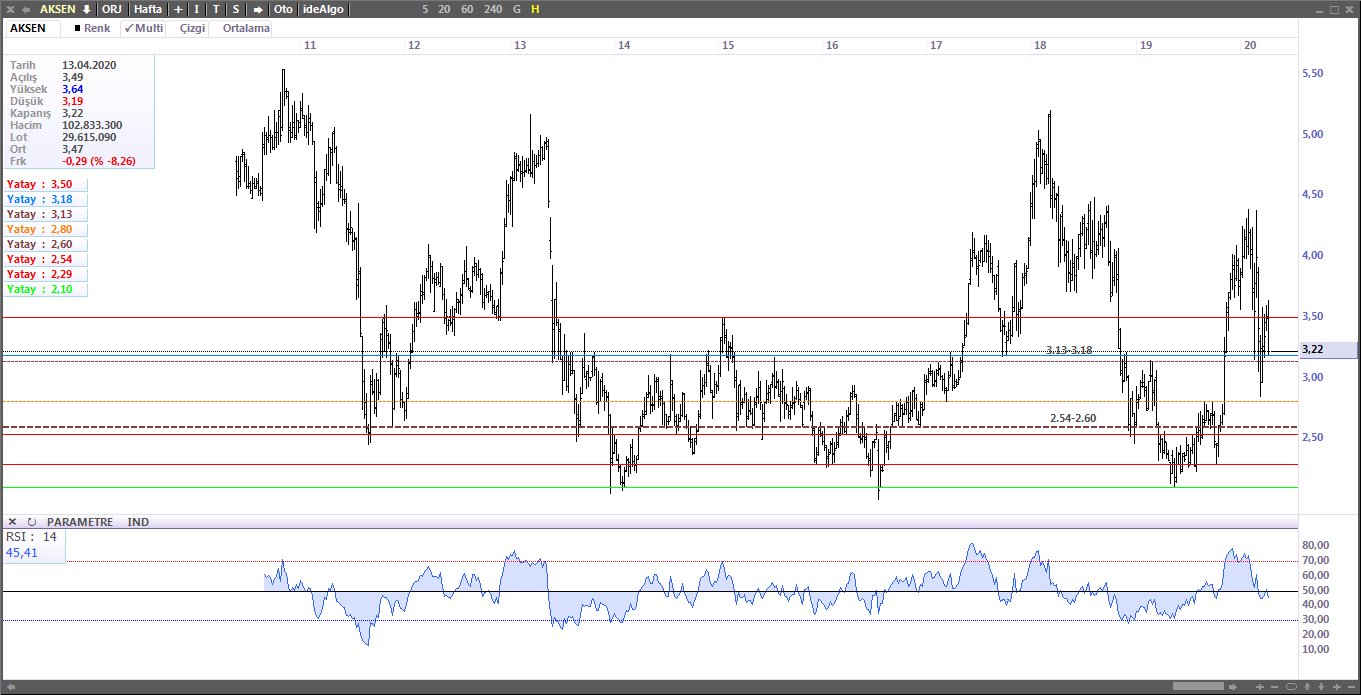The width and height of the screenshot is (1361, 695).
Task: Click the ORJ button in the toolbar
Action: tap(112, 9)
